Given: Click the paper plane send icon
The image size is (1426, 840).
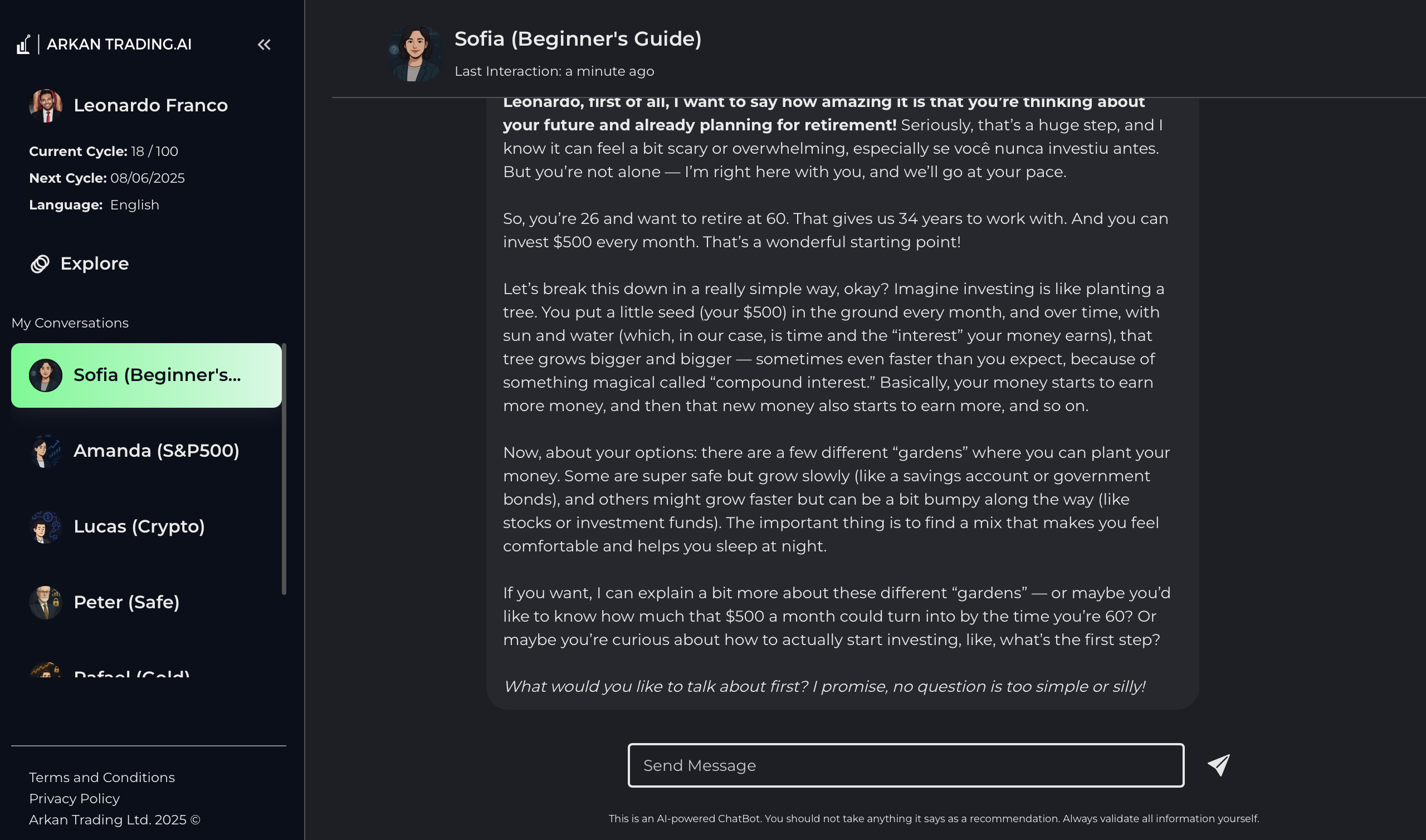Looking at the screenshot, I should click(x=1218, y=765).
